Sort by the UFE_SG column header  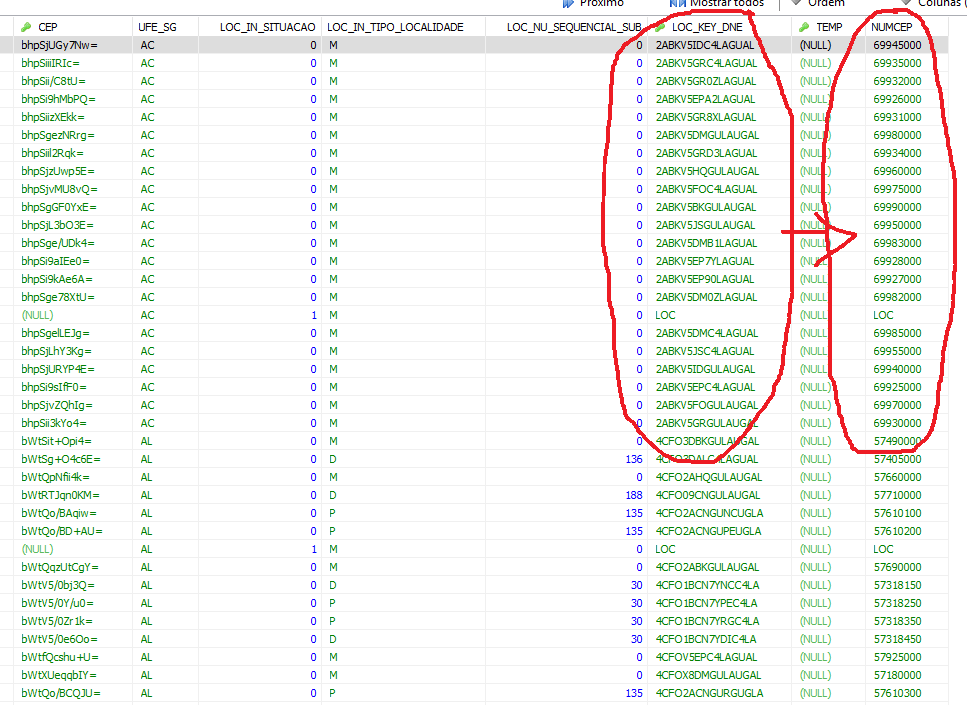click(x=158, y=27)
